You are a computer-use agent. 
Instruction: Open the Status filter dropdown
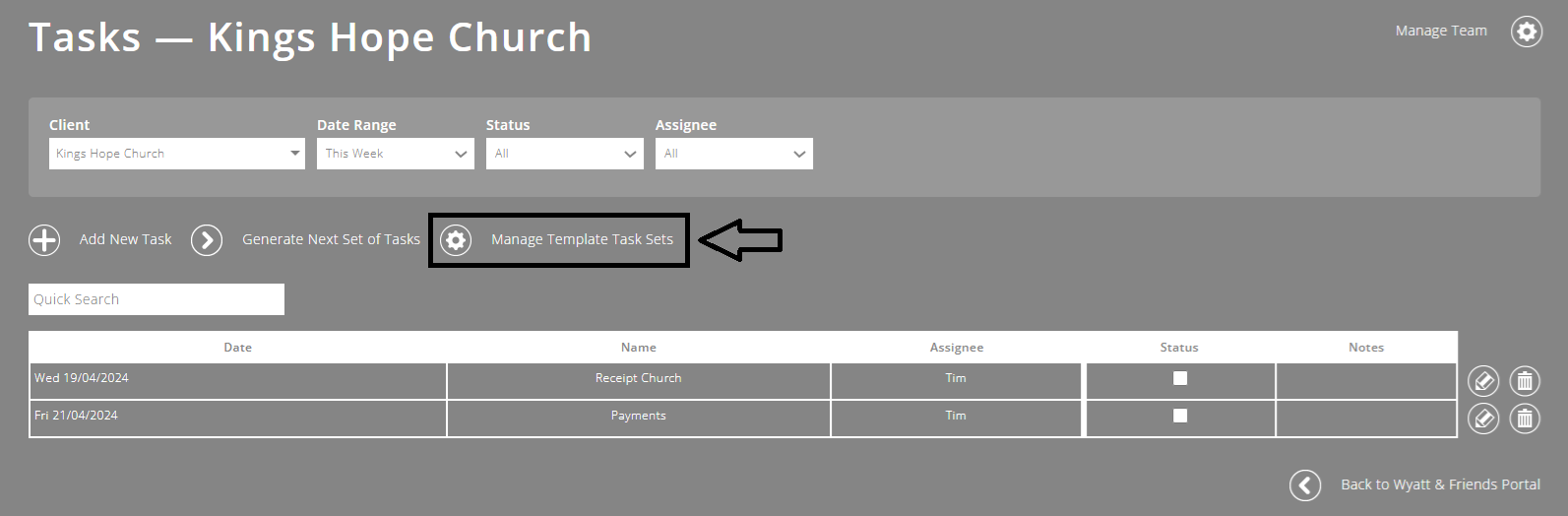pos(565,154)
